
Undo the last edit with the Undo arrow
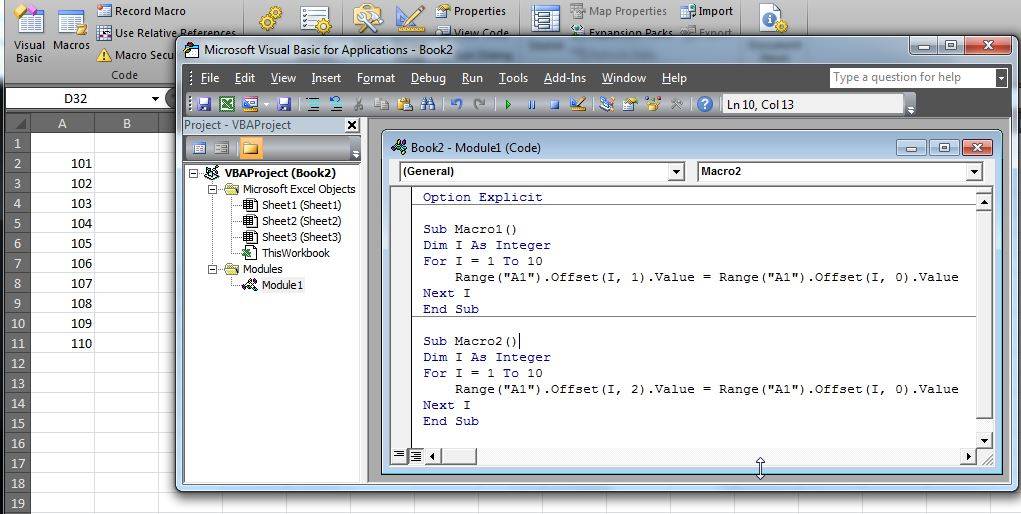click(x=456, y=104)
